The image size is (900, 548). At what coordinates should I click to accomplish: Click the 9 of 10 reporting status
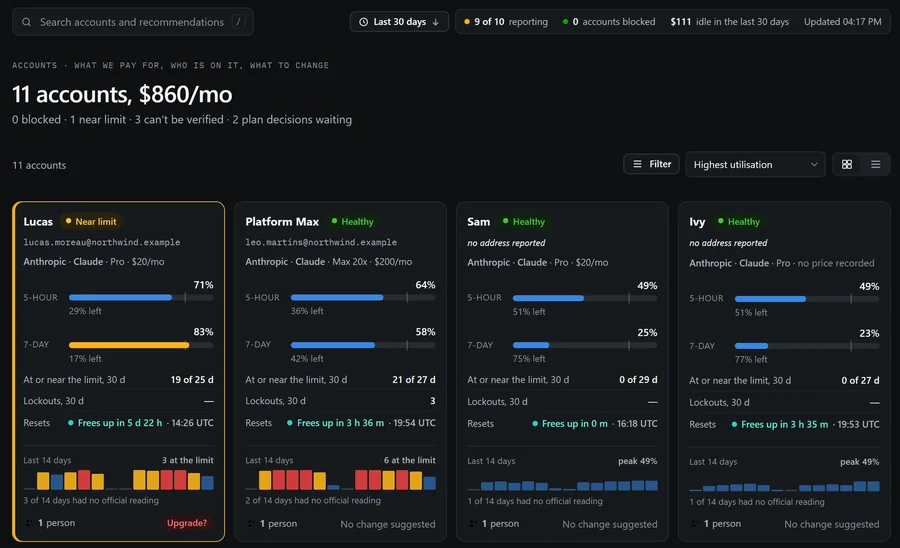coord(506,22)
